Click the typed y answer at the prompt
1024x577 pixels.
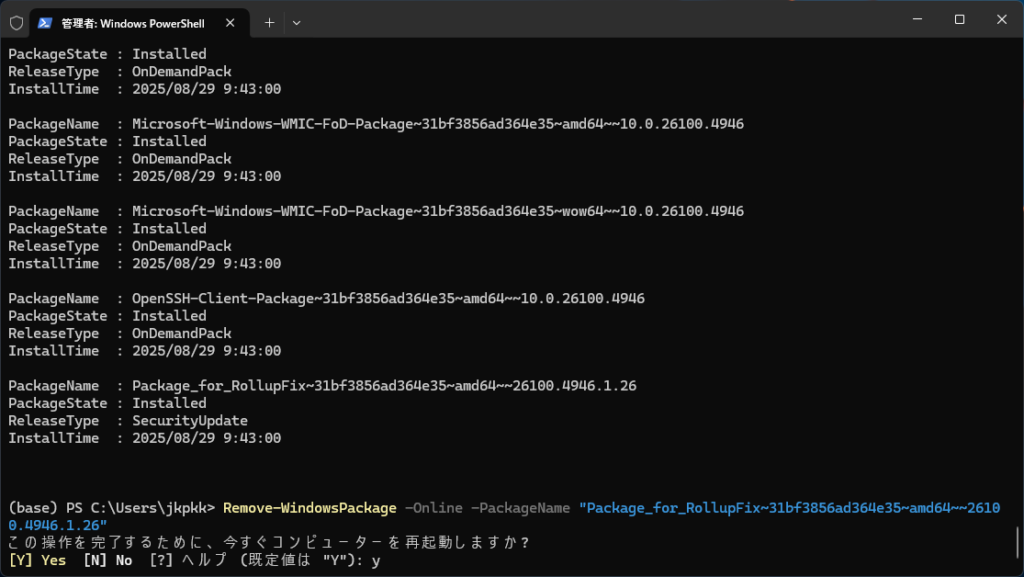376,561
